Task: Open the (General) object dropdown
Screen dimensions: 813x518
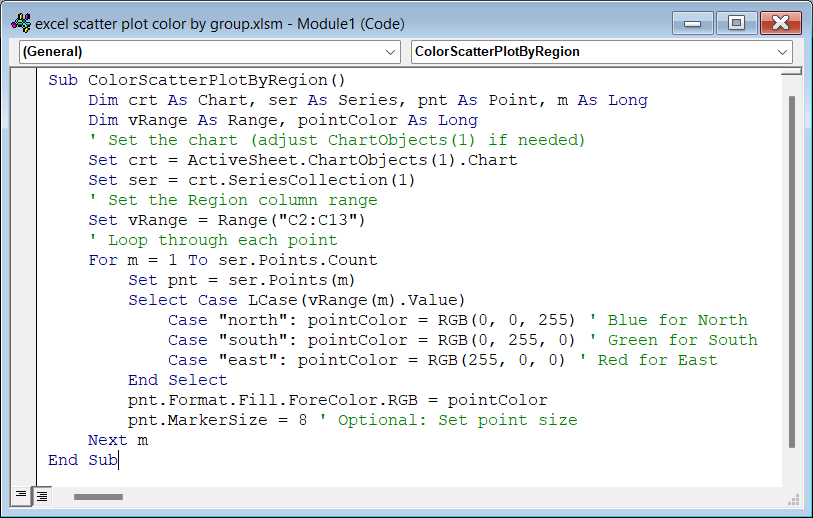Action: tap(210, 51)
